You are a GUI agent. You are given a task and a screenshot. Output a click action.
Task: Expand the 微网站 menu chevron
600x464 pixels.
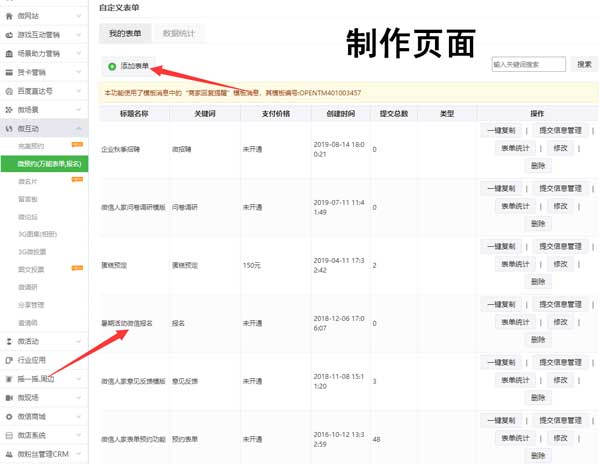[78, 16]
